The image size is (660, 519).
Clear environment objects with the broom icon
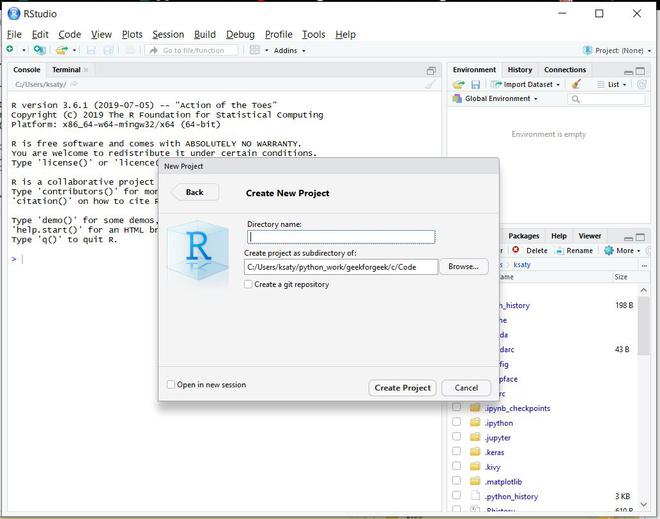click(576, 84)
